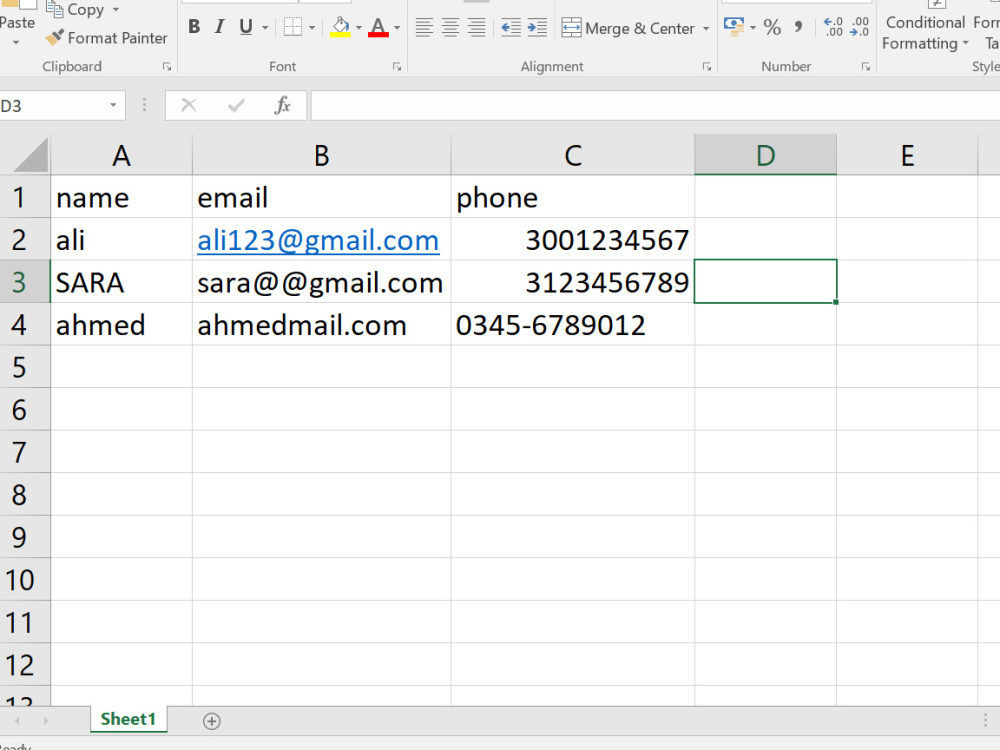Apply Comma Style
This screenshot has width=1000, height=750.
click(798, 27)
